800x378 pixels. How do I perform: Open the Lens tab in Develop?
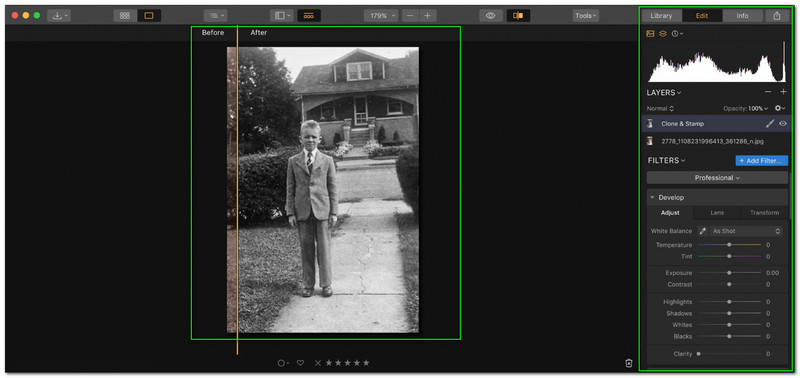click(x=717, y=213)
